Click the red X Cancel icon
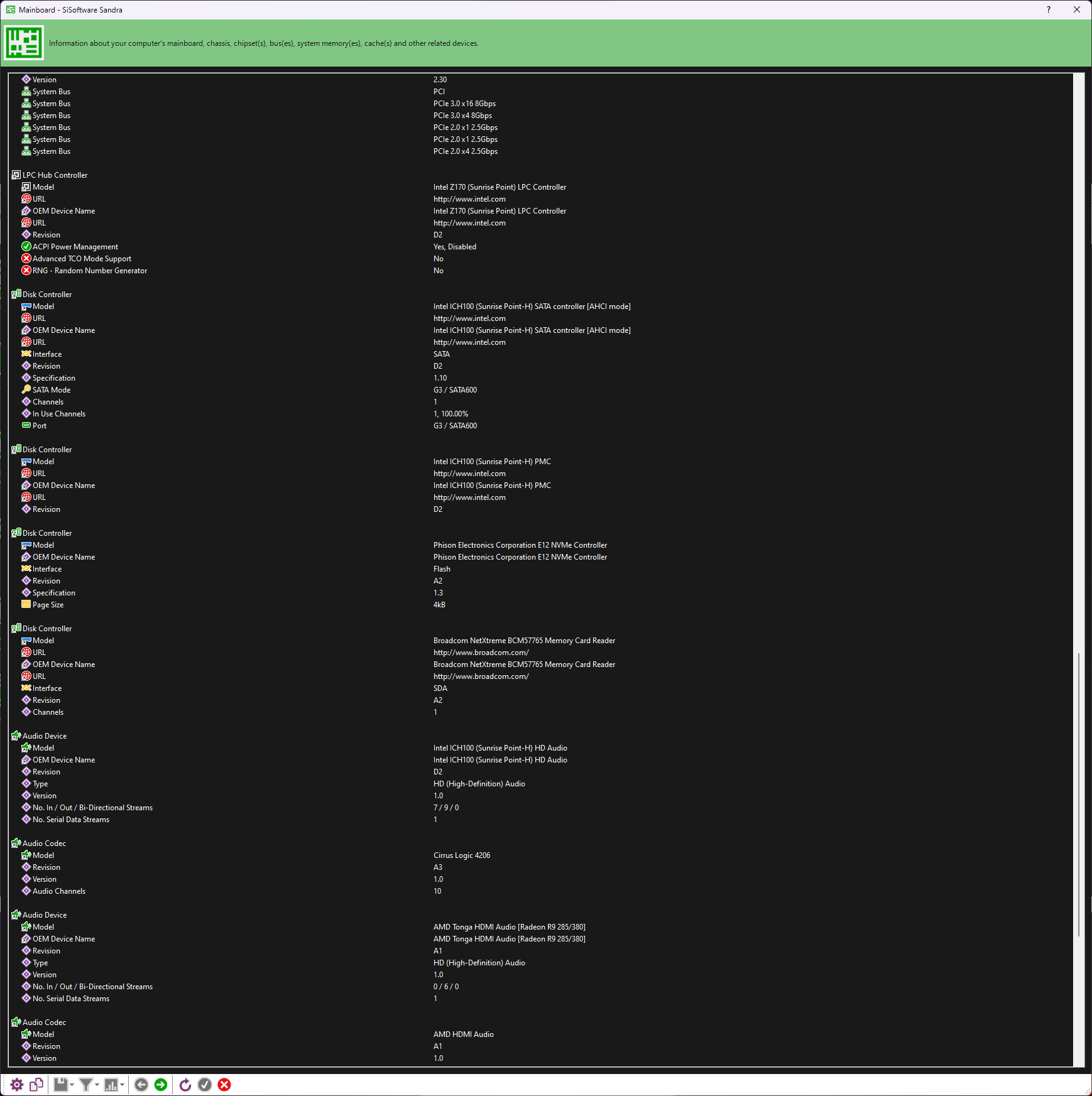 point(224,1085)
